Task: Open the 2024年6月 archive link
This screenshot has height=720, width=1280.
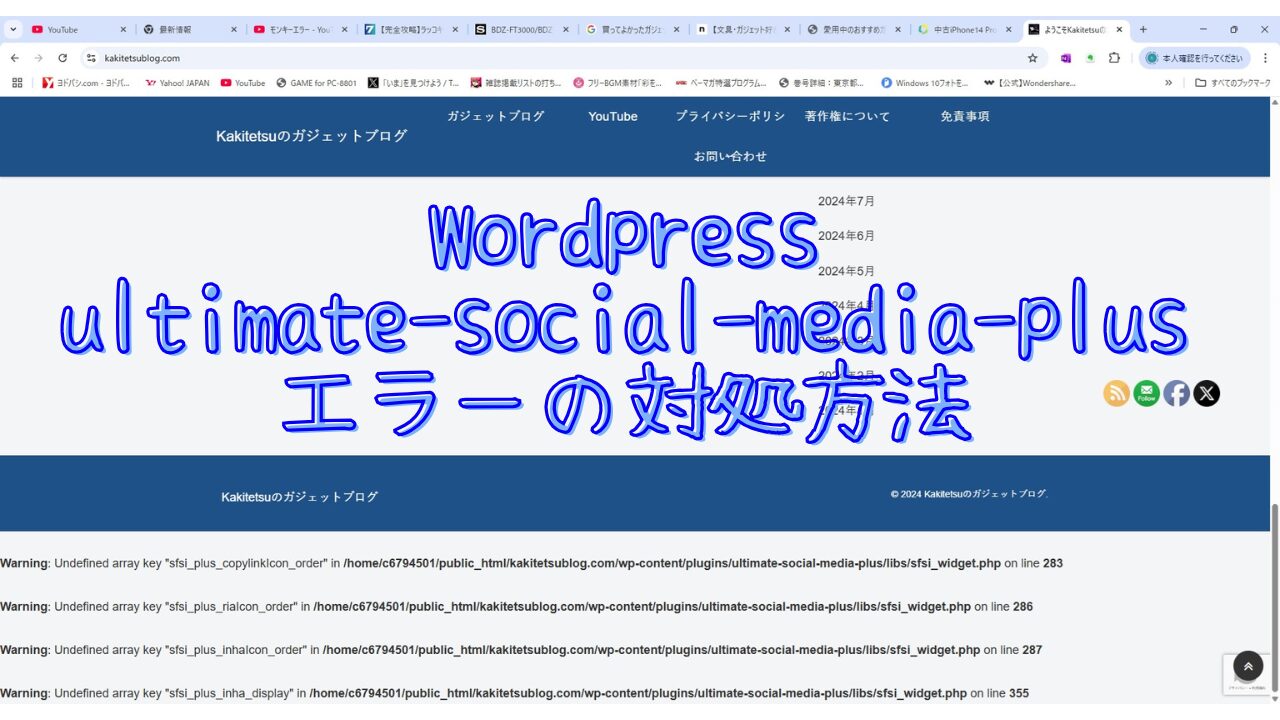Action: tap(846, 236)
